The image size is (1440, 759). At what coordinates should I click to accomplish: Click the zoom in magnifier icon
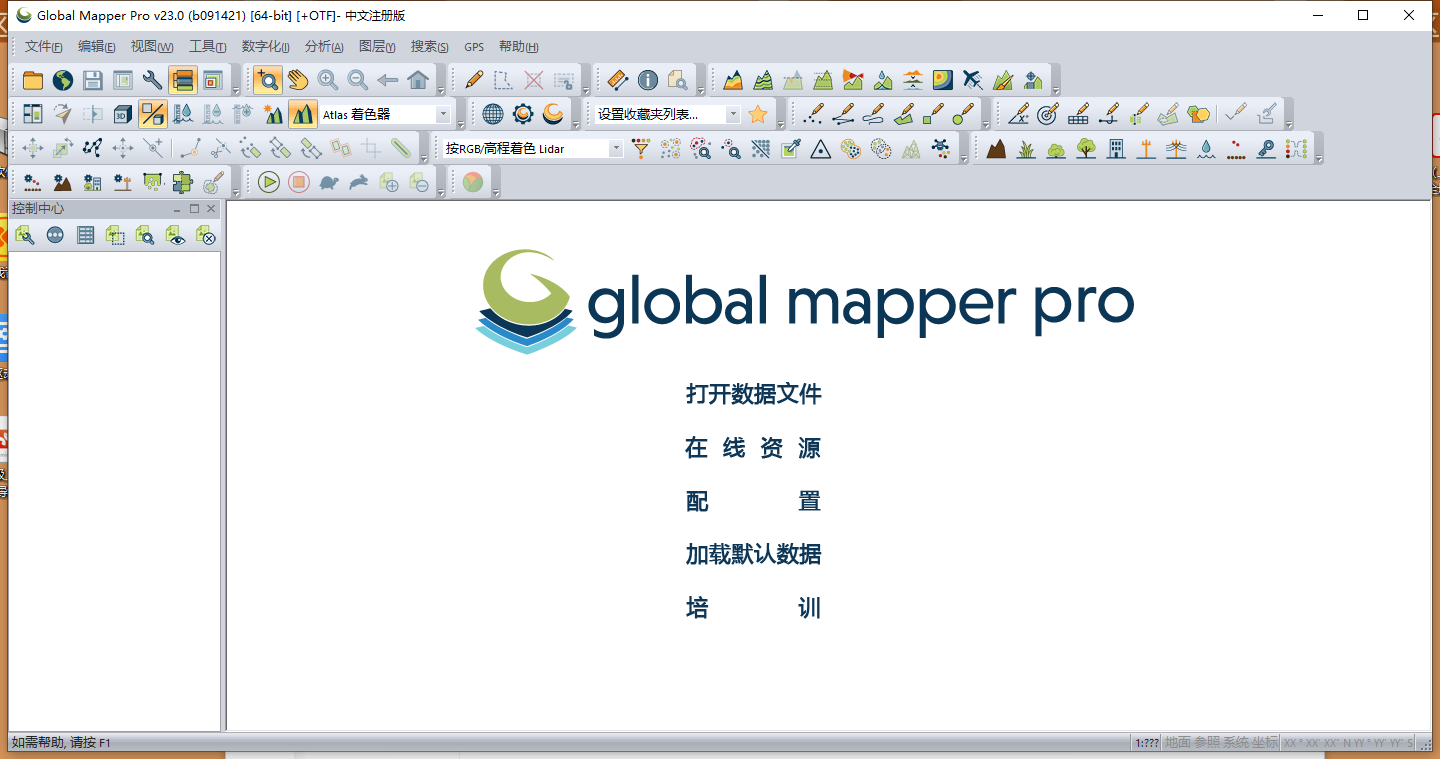328,81
